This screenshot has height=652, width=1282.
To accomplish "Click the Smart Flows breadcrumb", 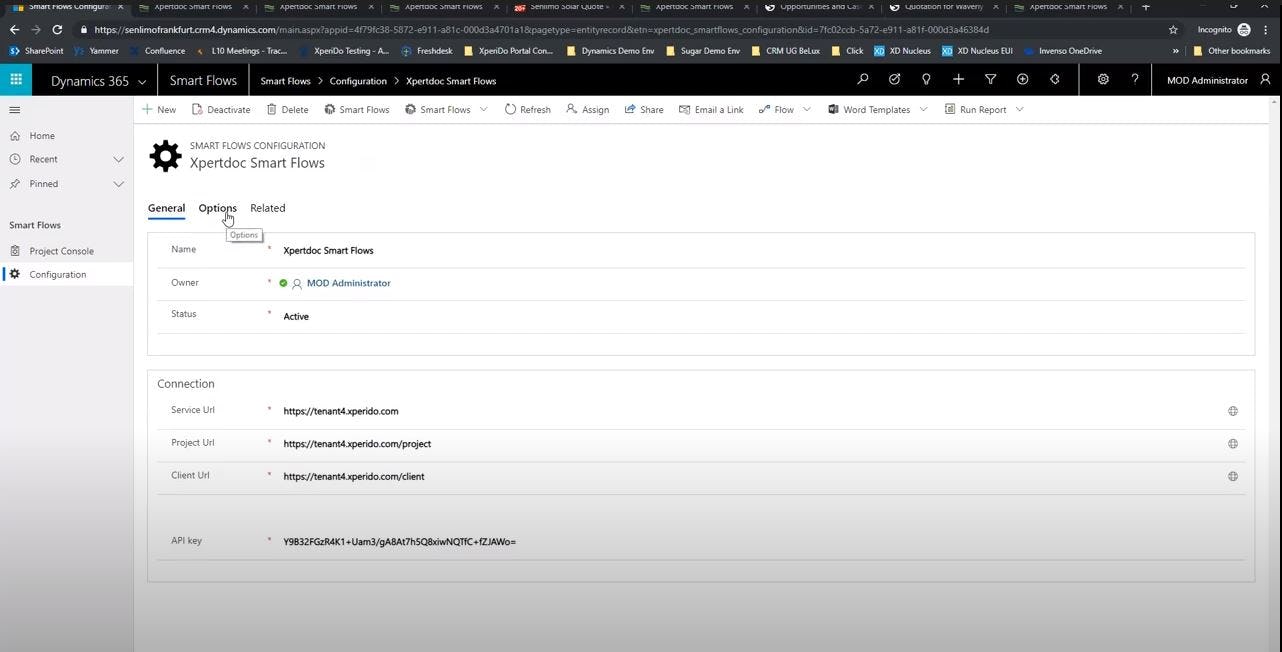I will pos(285,81).
